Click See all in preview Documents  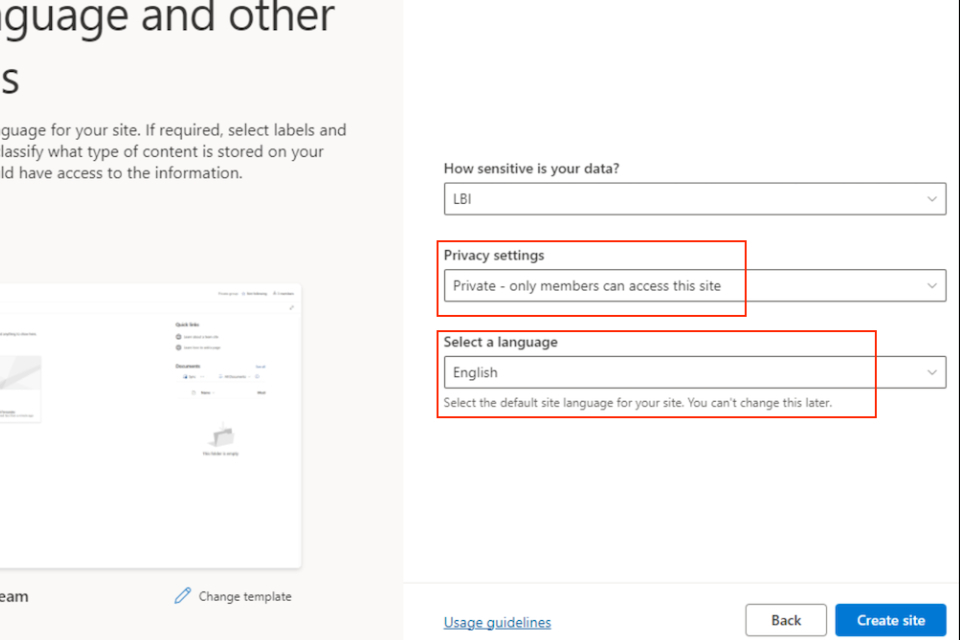point(260,367)
